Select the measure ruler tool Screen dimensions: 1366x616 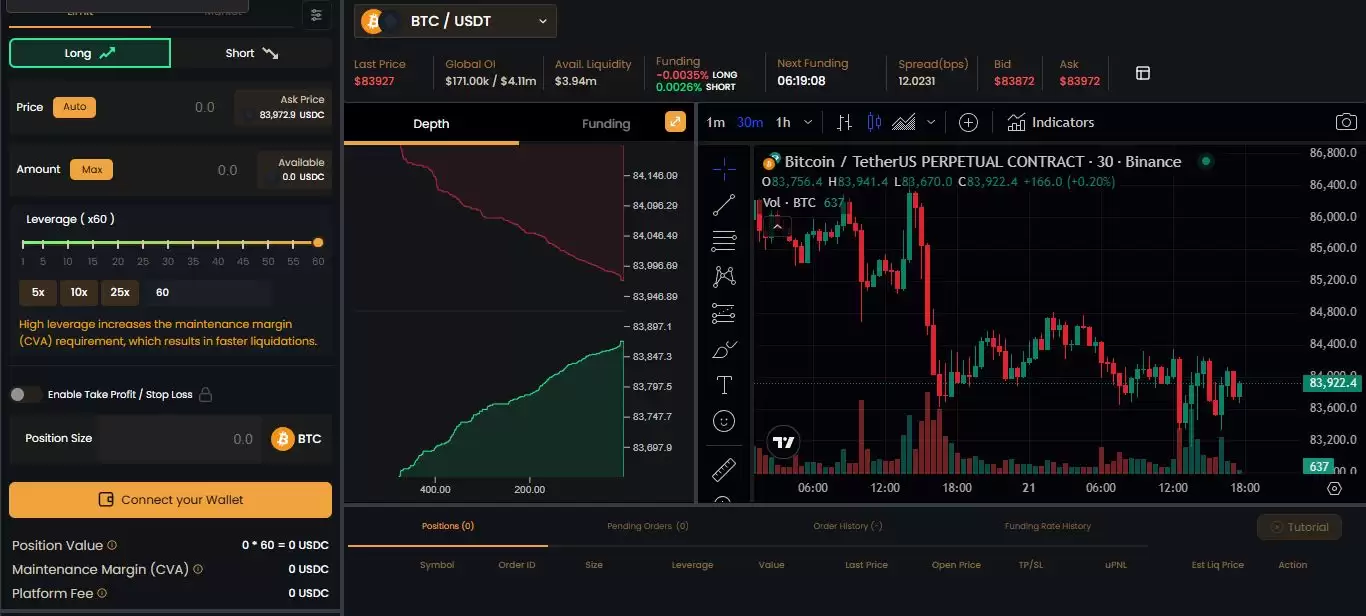click(x=724, y=468)
